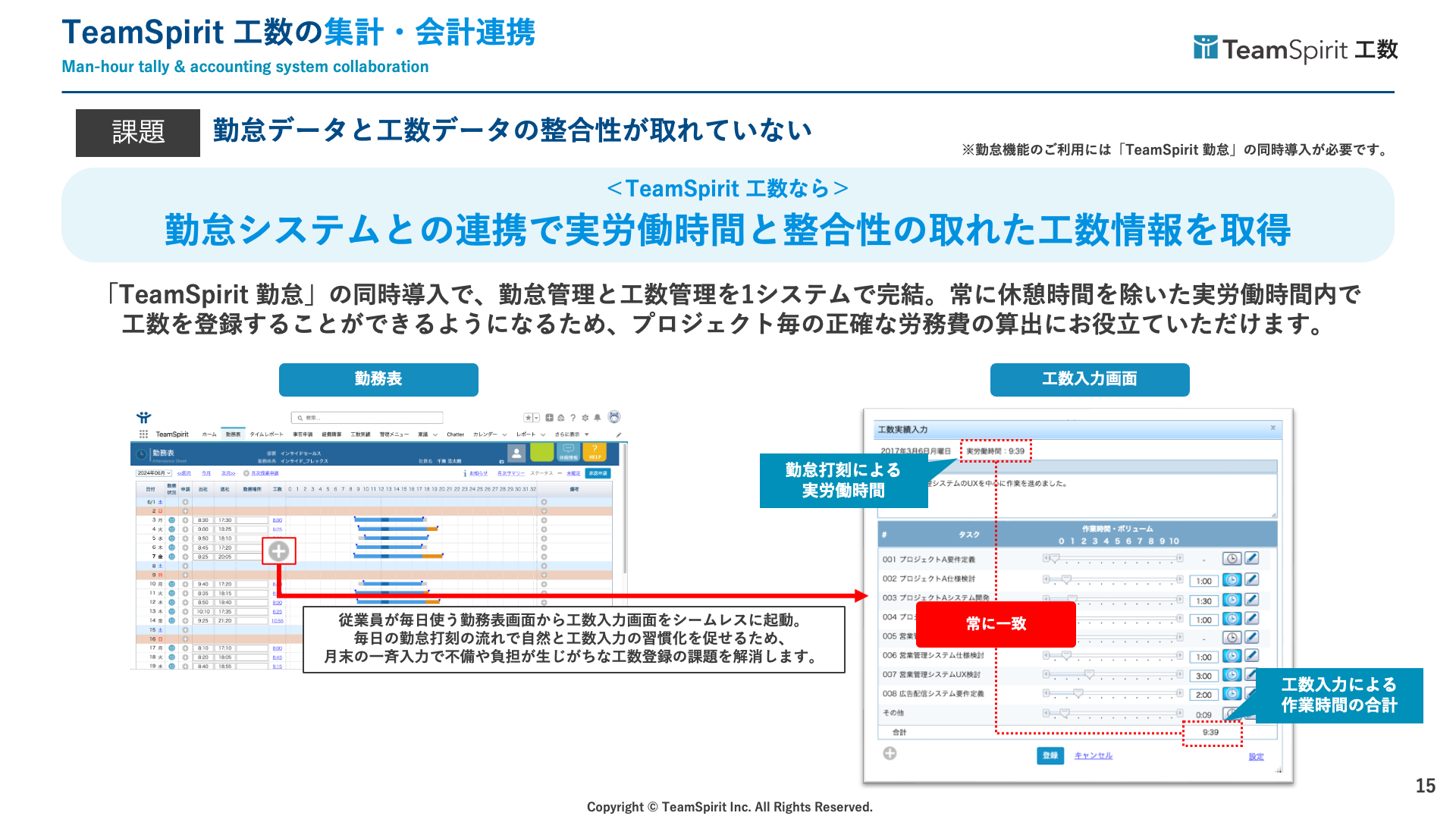This screenshot has width=1456, height=819.
Task: Open the app launcher grid icon
Action: [x=143, y=435]
